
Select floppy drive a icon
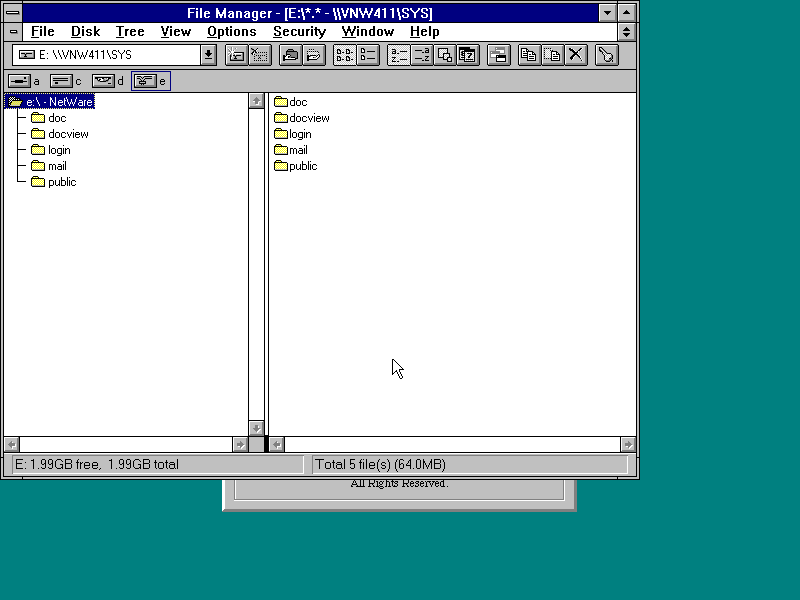[x=19, y=81]
